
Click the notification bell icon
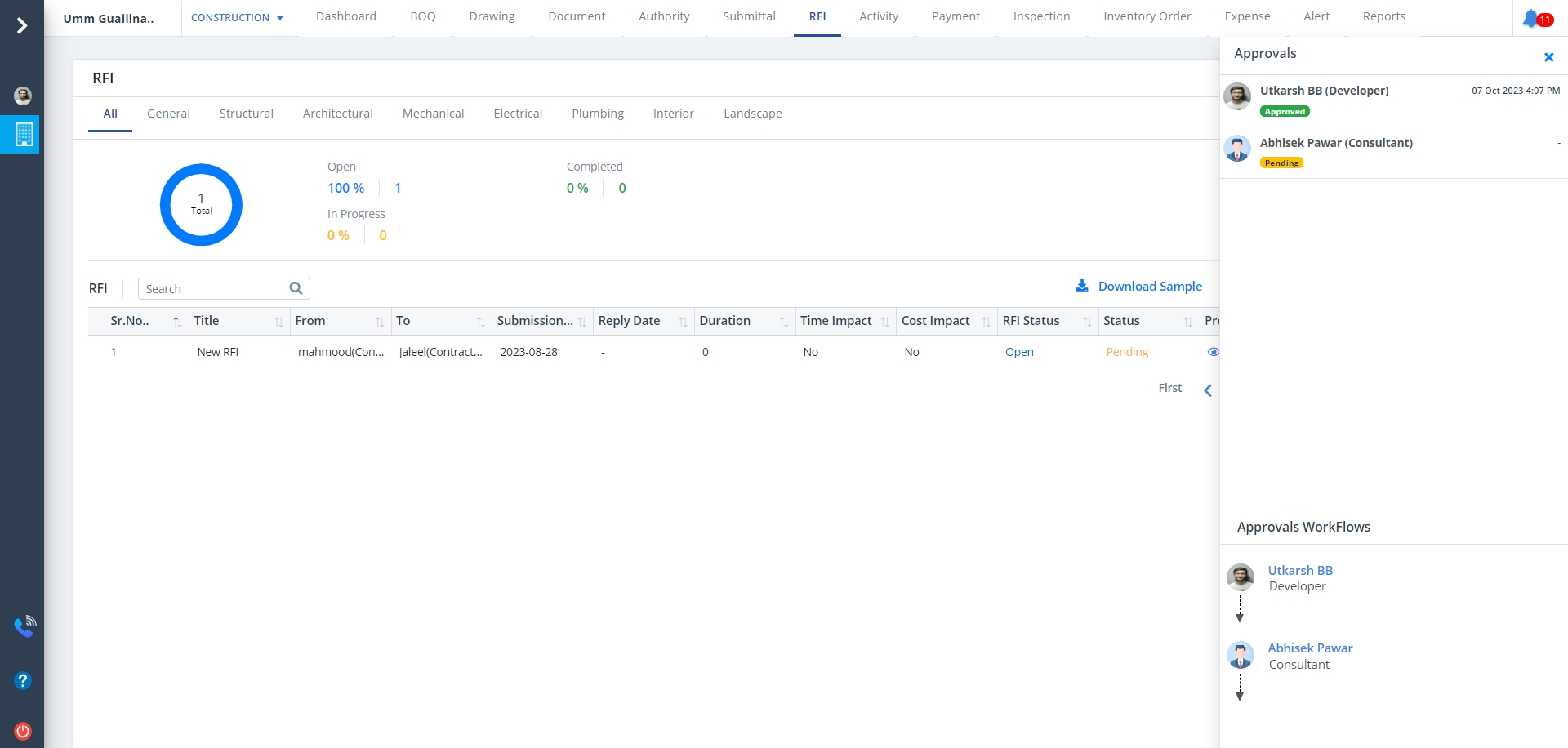[x=1530, y=18]
